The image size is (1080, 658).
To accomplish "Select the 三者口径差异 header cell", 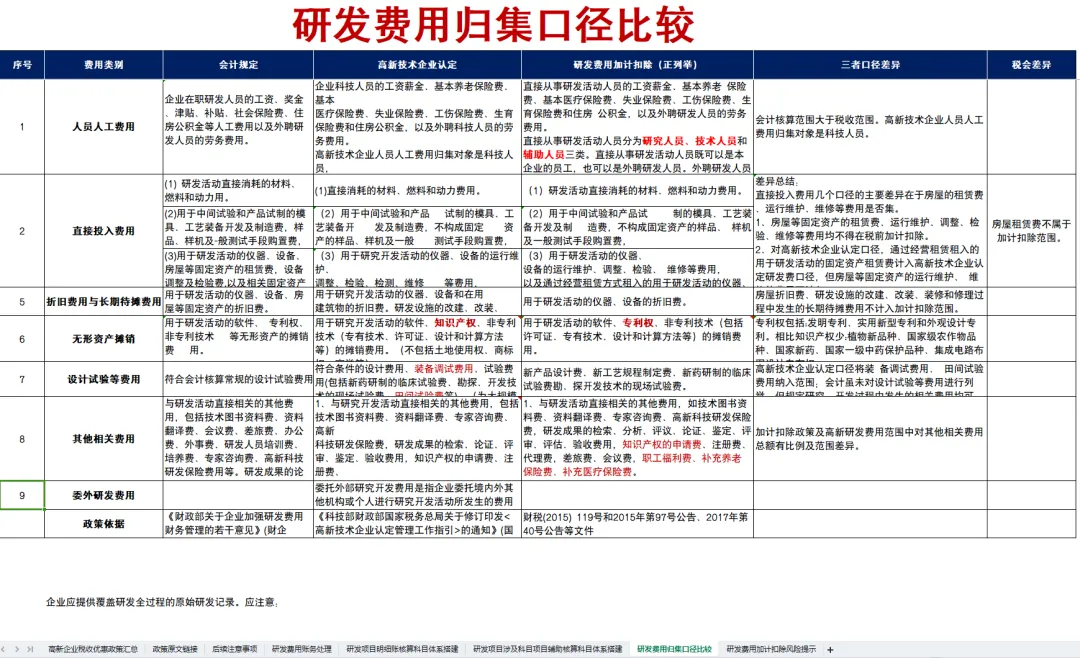I will (x=871, y=65).
